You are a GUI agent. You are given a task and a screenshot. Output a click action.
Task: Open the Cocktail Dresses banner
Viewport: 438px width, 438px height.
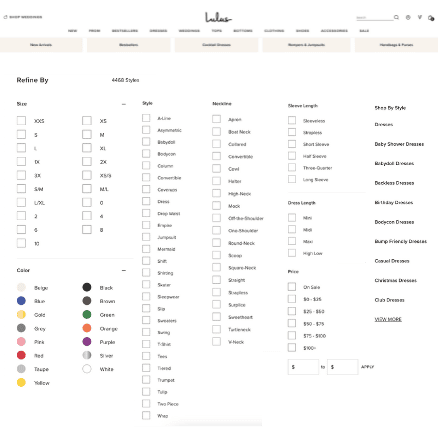pyautogui.click(x=216, y=45)
